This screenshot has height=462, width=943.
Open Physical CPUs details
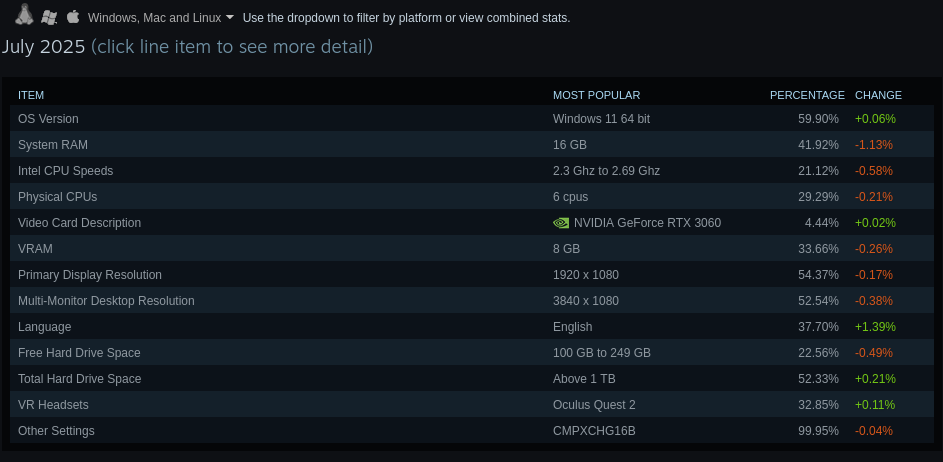pos(57,197)
